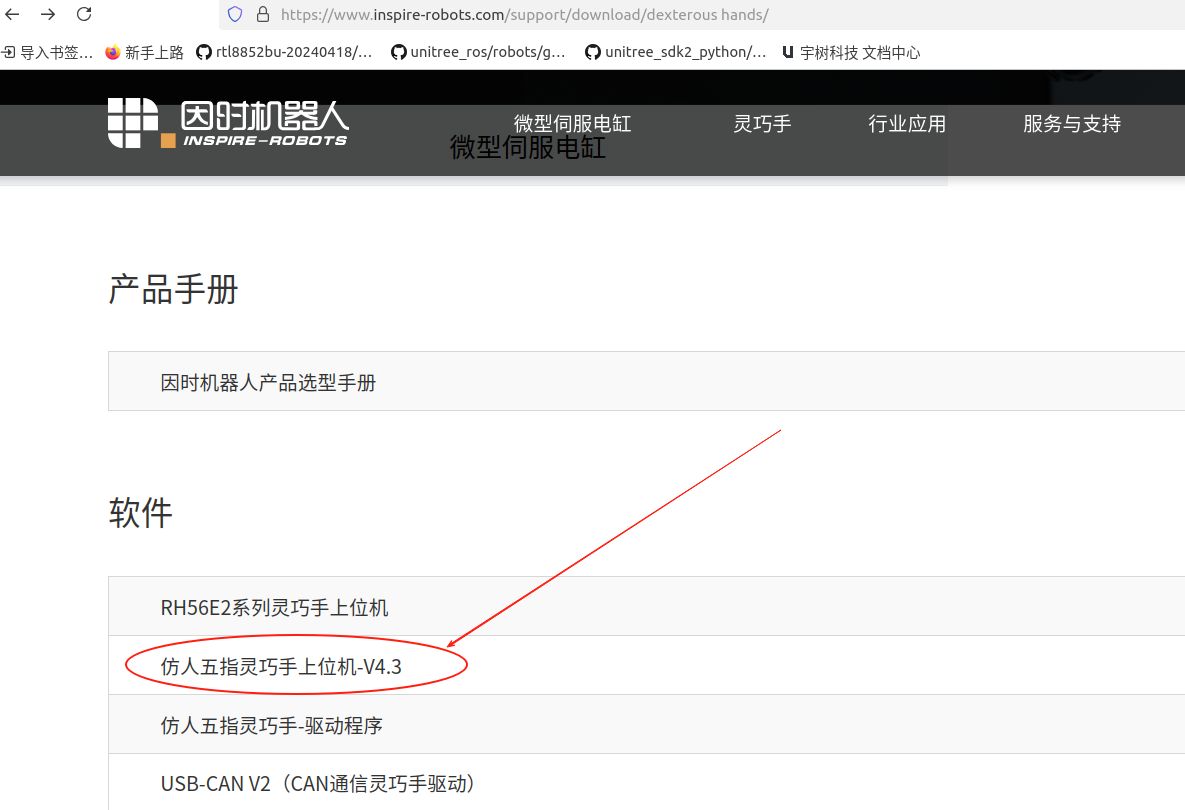Viewport: 1185px width, 810px height.
Task: Open the 灵巧手 navigation menu
Action: pos(762,123)
